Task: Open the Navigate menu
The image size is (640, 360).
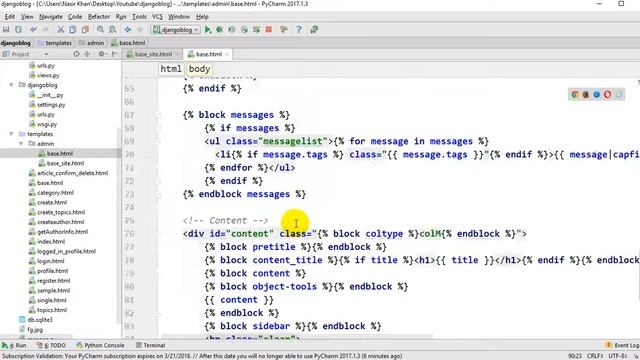Action: (51, 17)
